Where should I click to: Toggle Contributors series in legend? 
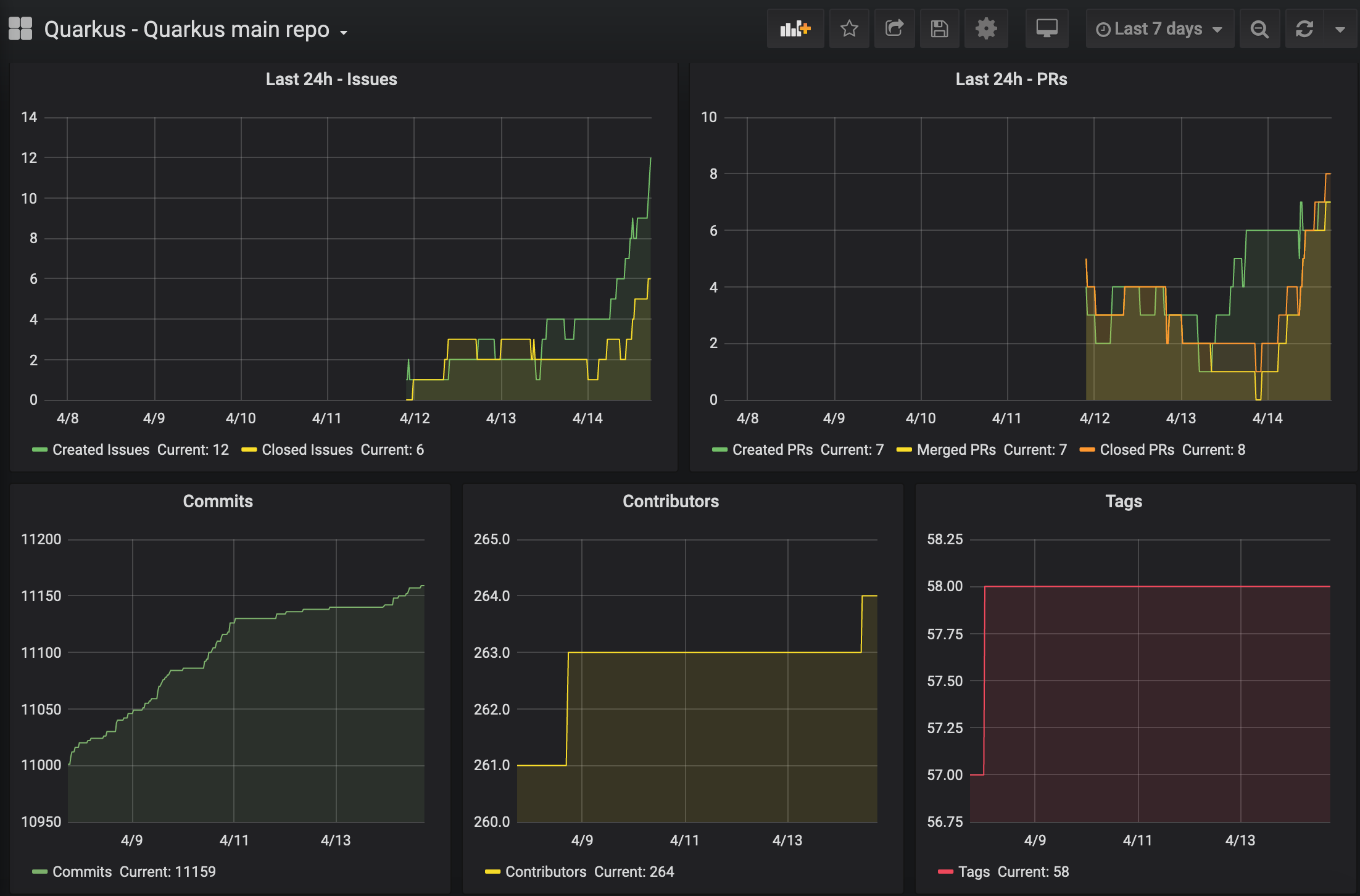(x=545, y=872)
